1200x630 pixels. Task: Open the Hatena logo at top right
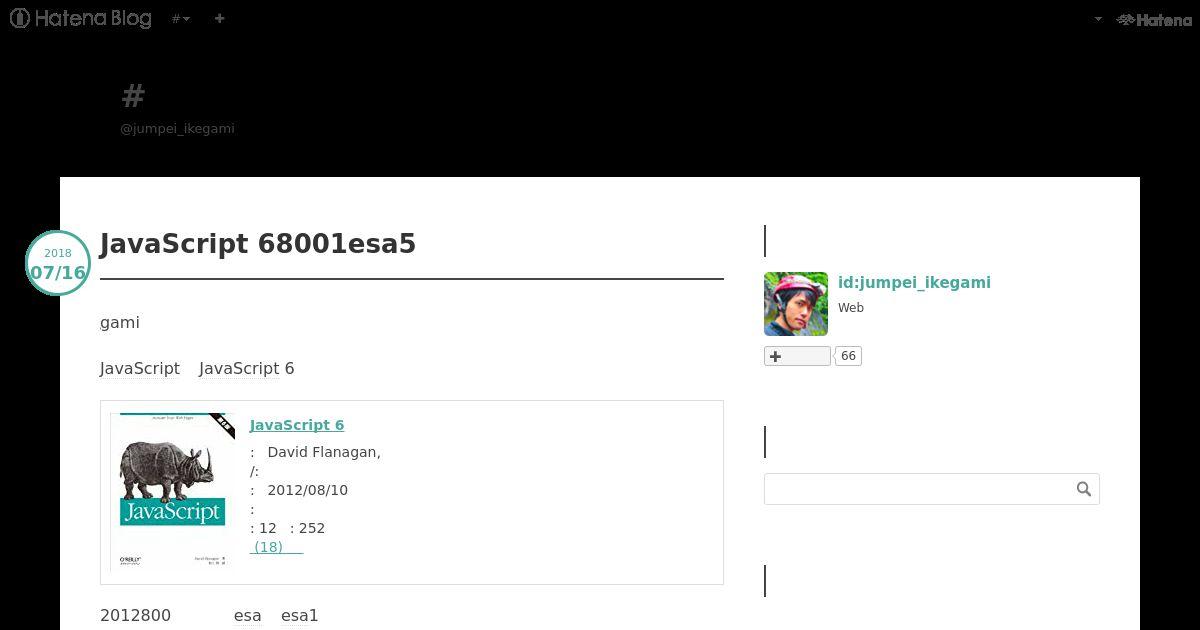(x=1154, y=19)
